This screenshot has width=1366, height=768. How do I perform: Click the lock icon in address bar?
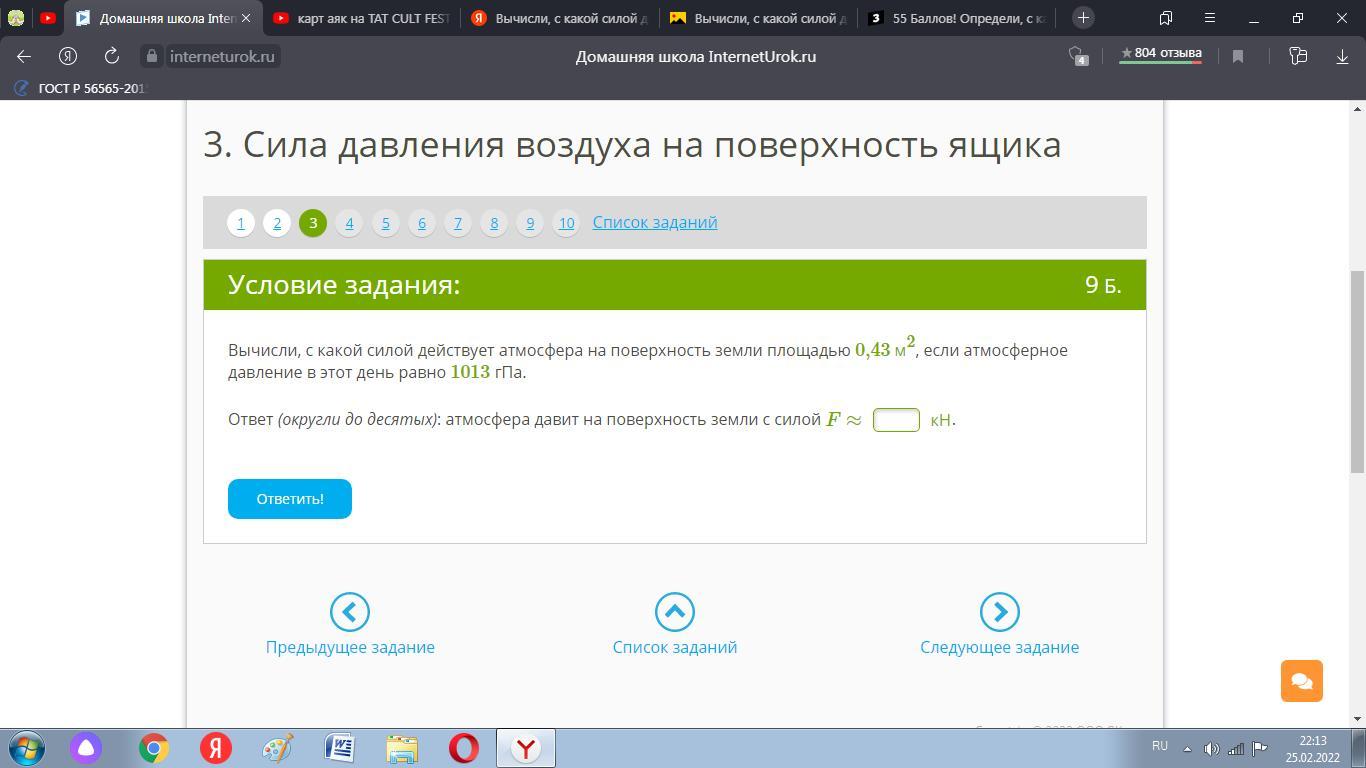tap(152, 57)
